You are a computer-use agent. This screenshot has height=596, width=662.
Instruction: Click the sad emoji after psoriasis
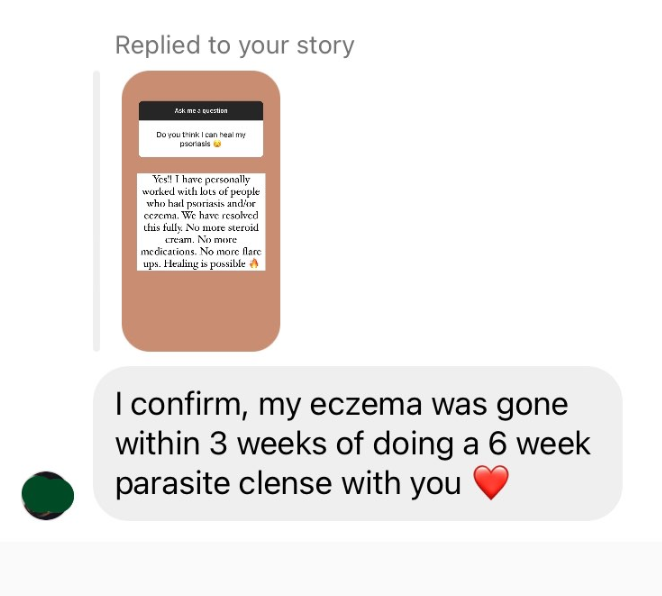(x=217, y=144)
